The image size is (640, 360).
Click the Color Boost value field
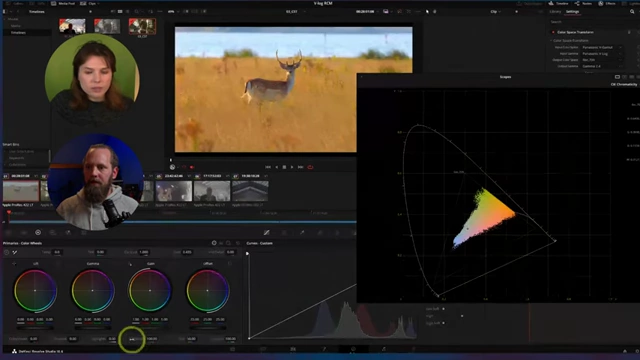(33, 339)
